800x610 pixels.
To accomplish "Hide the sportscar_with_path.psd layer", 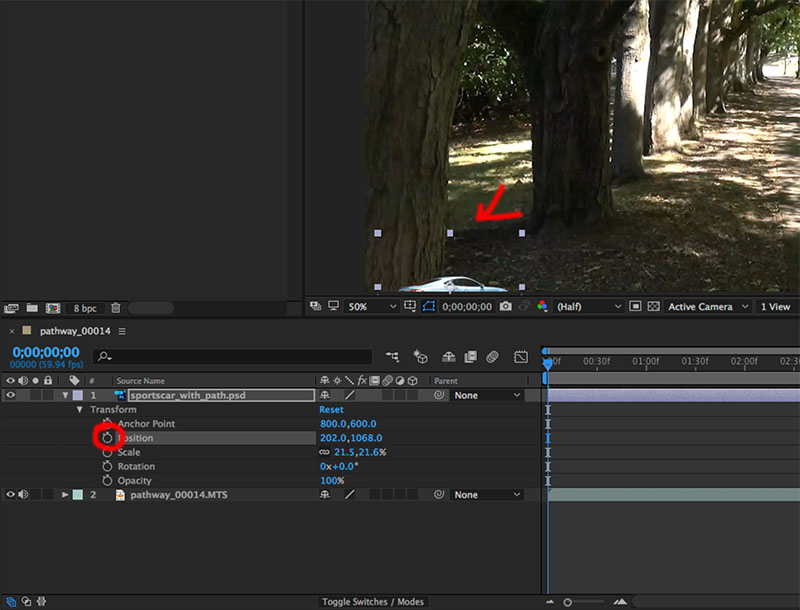I will point(11,395).
